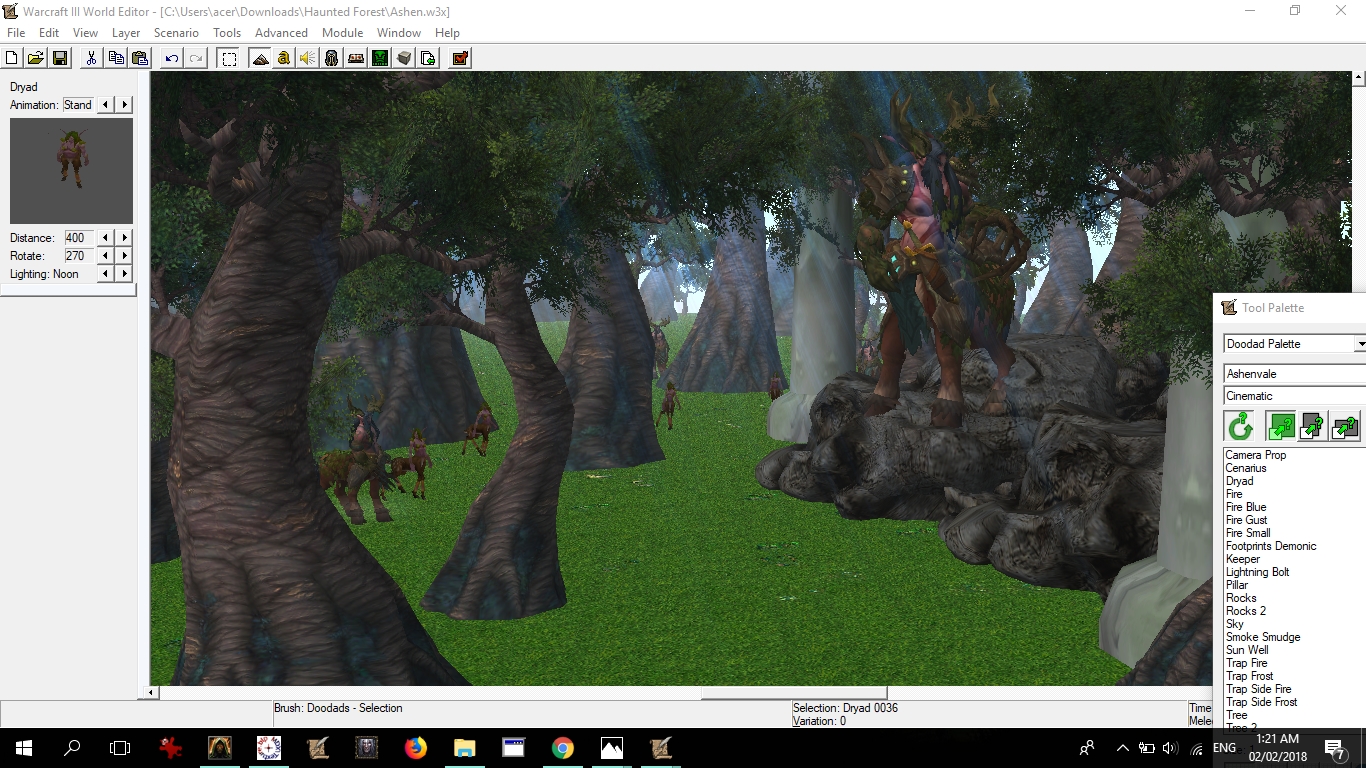Open the Object Editor helmet icon
Screen dimensions: 1366x768
coord(332,58)
